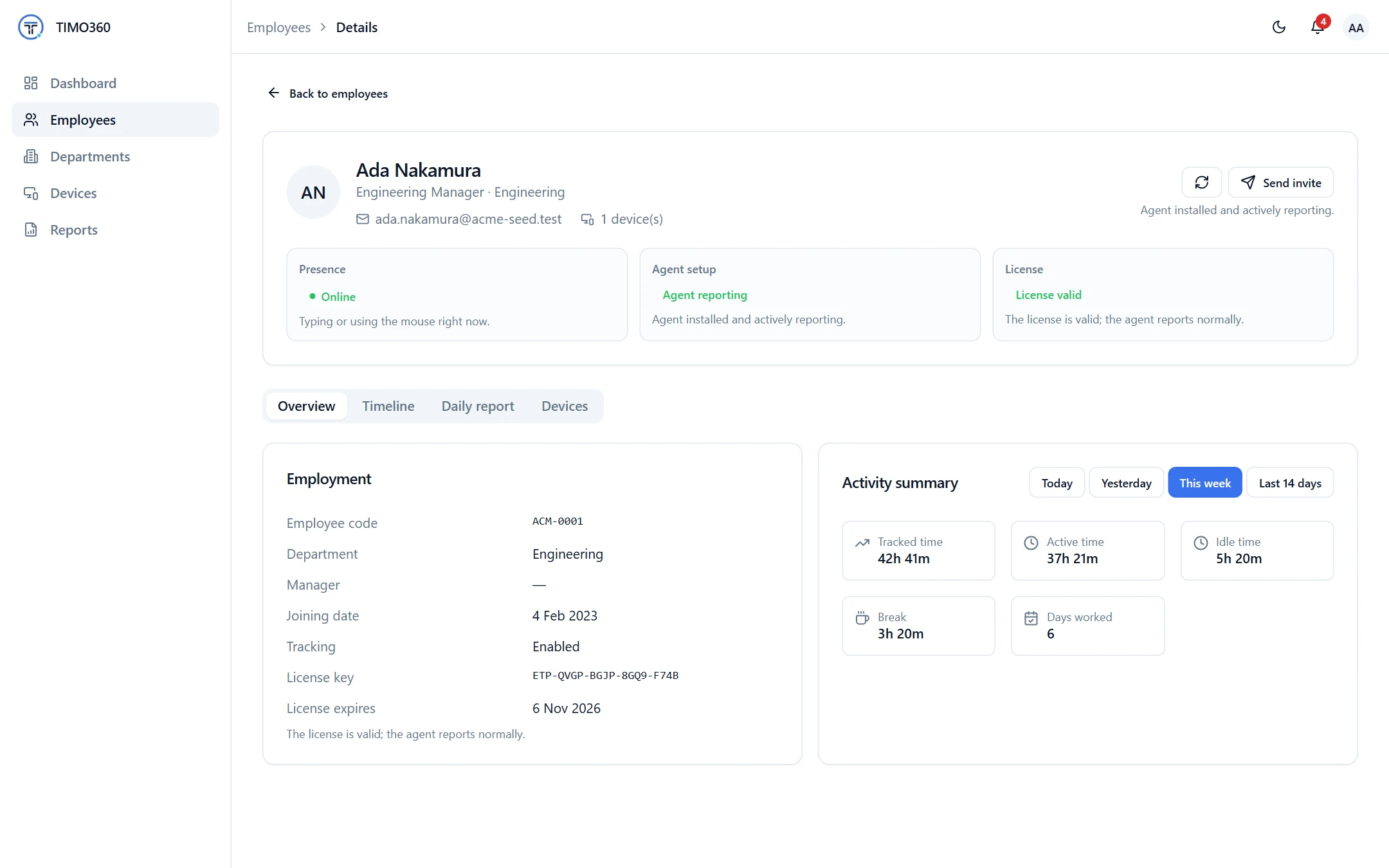Select Last 14 days range
Viewport: 1389px width, 868px height.
(1289, 483)
